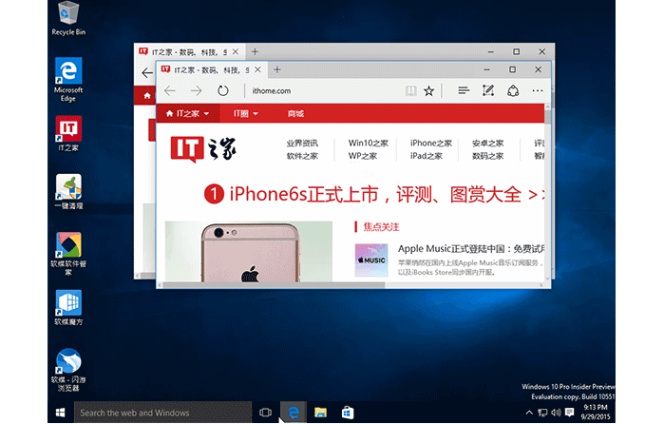Open the WP之家 link
Image resolution: width=664 pixels, height=424 pixels.
(x=362, y=156)
